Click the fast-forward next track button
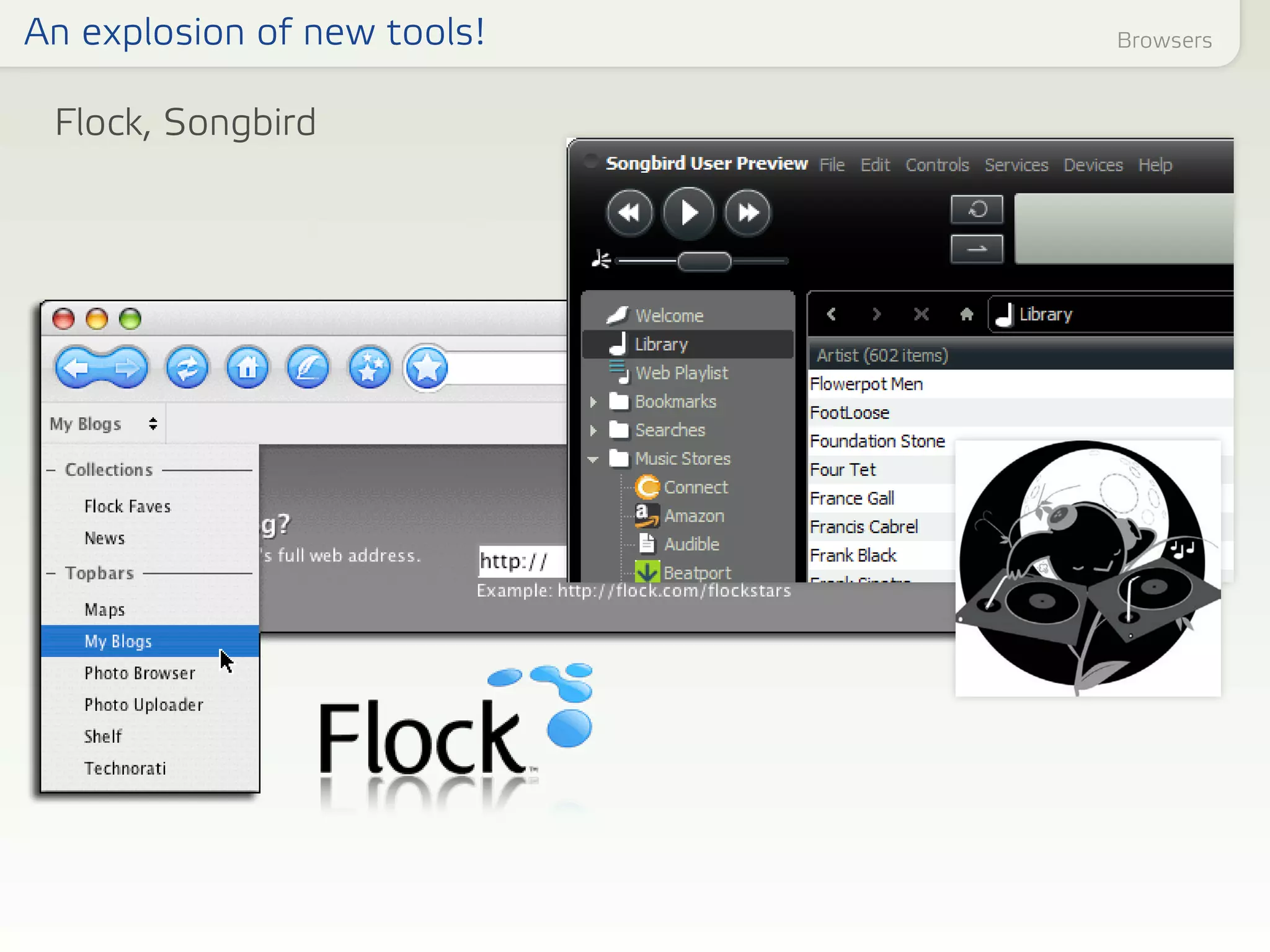The height and width of the screenshot is (952, 1270). coord(747,213)
